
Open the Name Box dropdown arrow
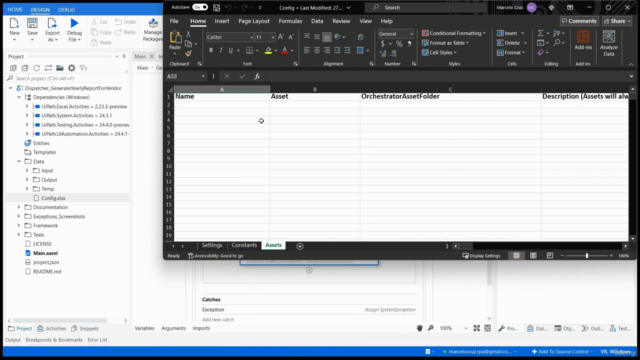click(203, 76)
